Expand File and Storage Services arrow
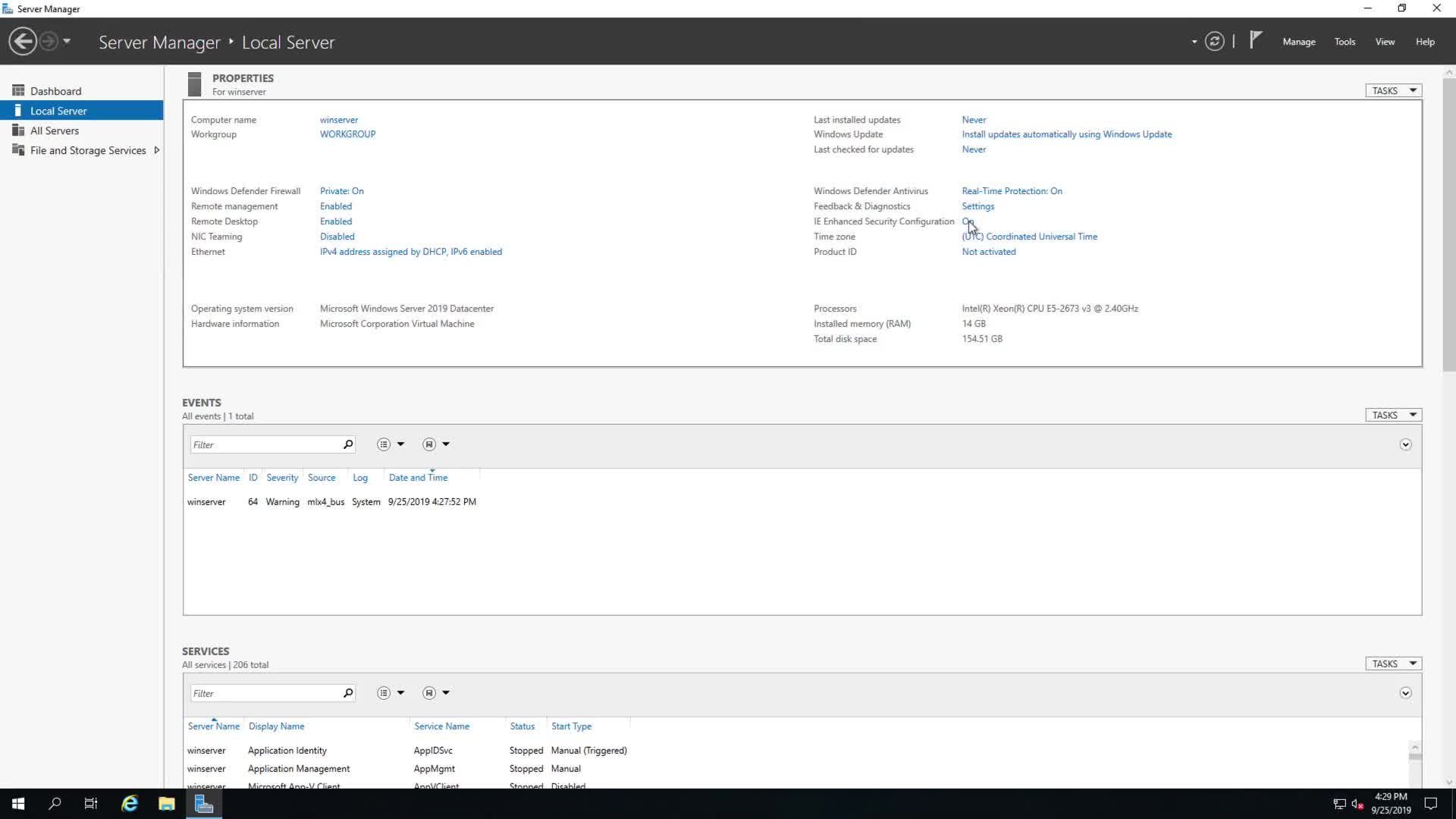 156,150
